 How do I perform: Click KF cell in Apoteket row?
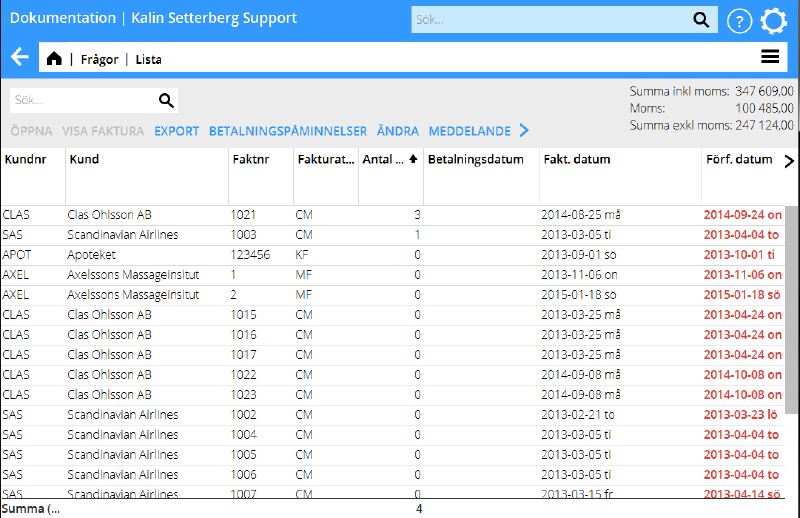pyautogui.click(x=302, y=255)
